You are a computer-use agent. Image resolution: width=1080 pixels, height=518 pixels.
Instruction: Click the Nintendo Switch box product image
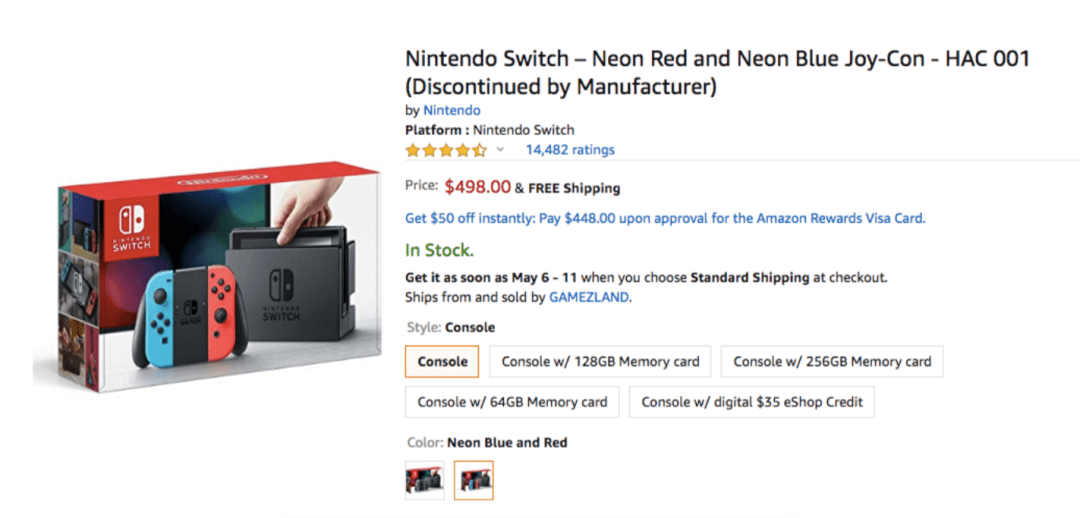207,276
